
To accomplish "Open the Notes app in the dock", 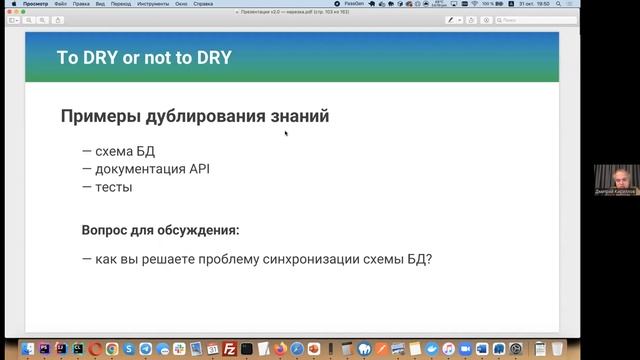I will 415,349.
